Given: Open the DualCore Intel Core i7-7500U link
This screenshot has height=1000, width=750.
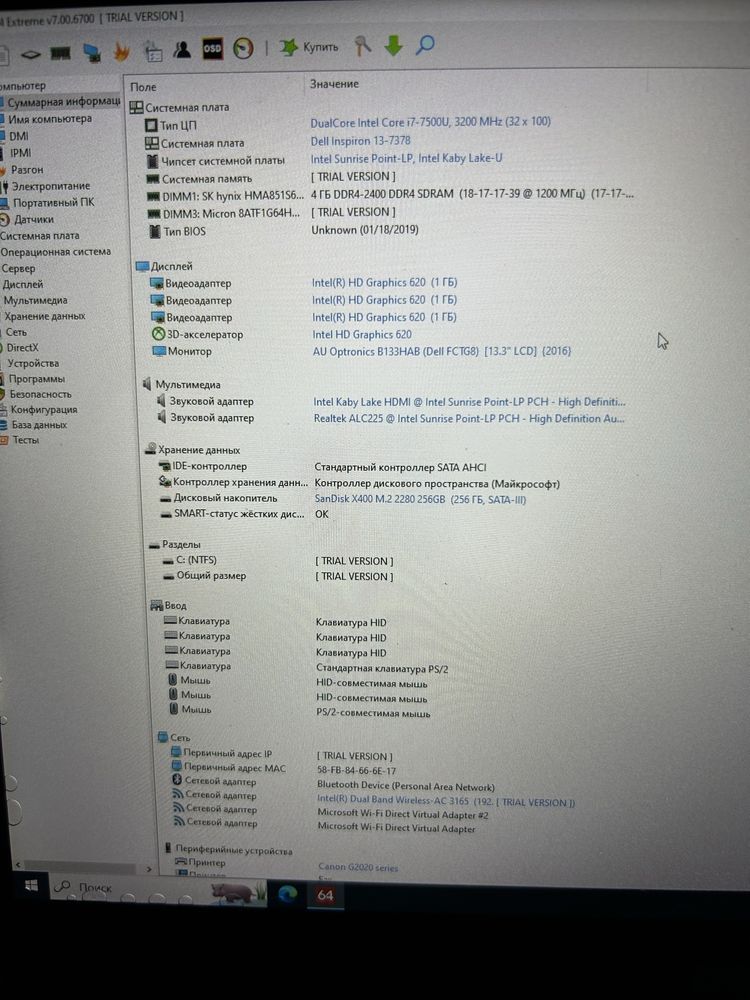Looking at the screenshot, I should coord(430,121).
